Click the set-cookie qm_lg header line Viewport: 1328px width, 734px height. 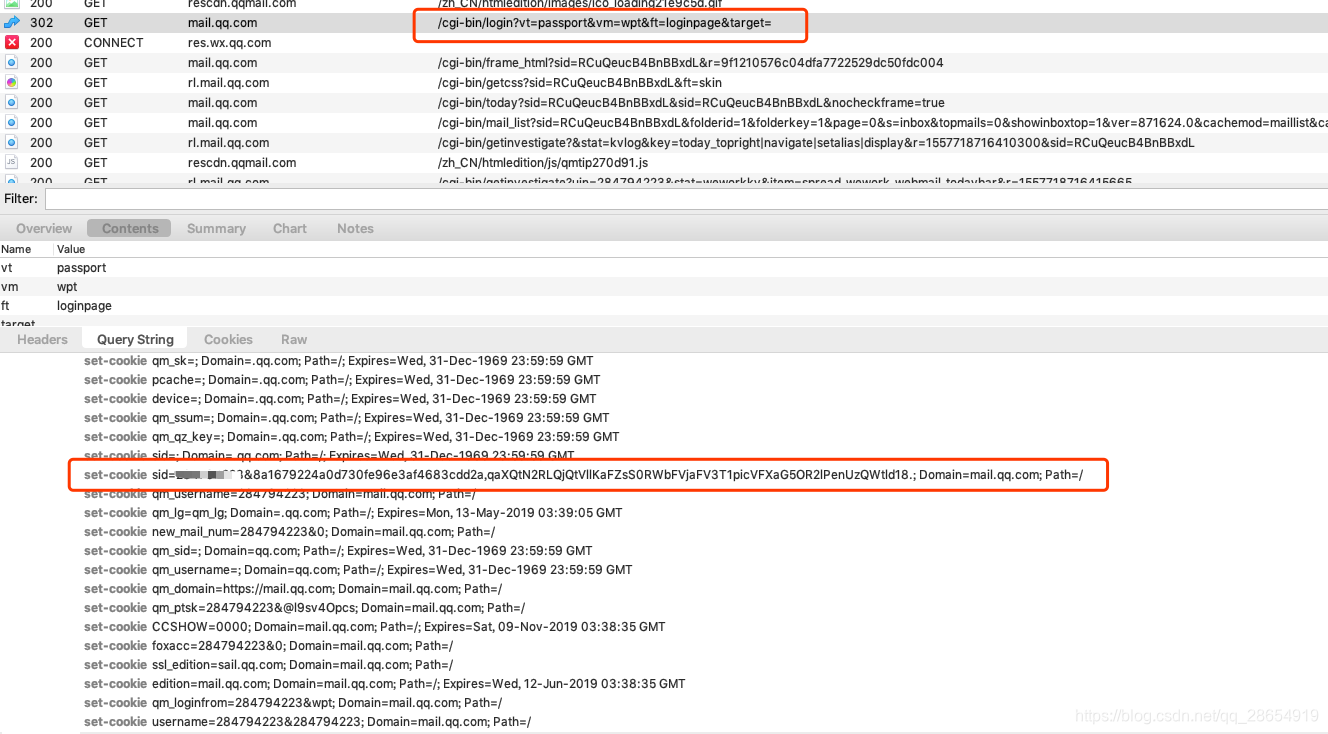pyautogui.click(x=353, y=513)
